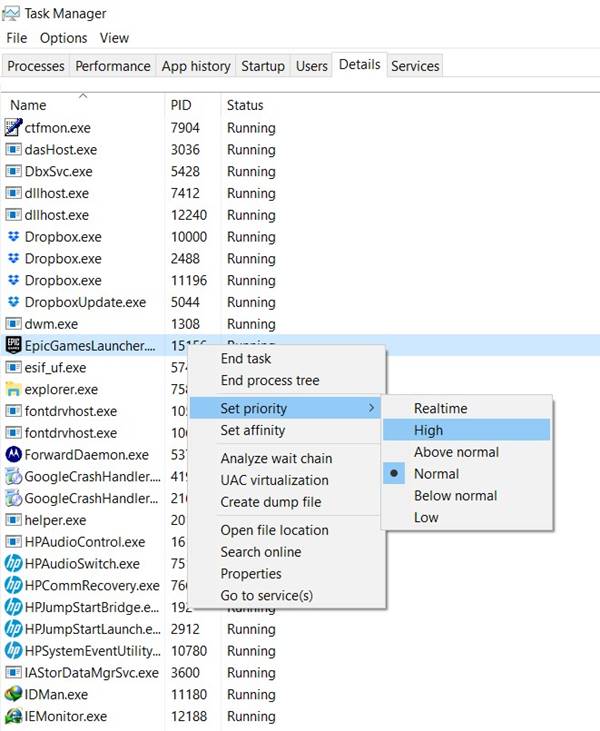Click the HPJumpStartBridge HP icon

(x=14, y=607)
